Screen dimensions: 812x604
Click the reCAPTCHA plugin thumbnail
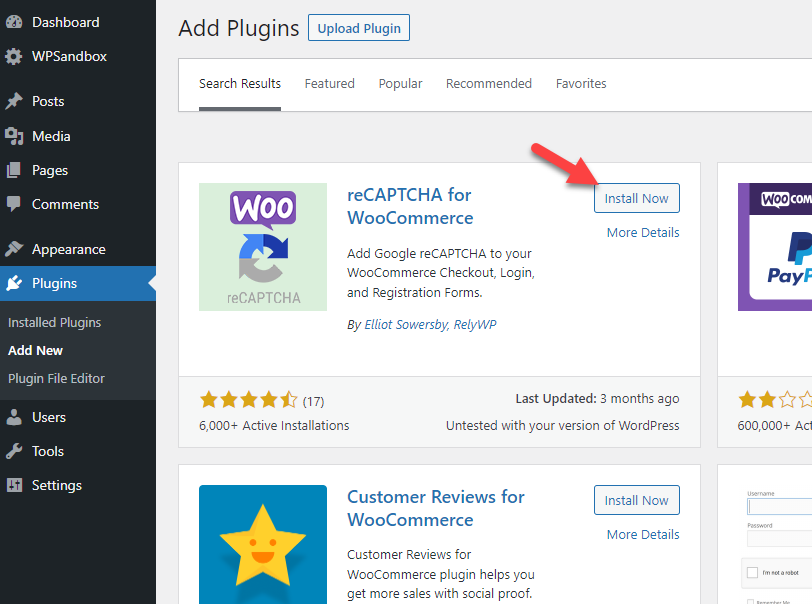click(263, 247)
